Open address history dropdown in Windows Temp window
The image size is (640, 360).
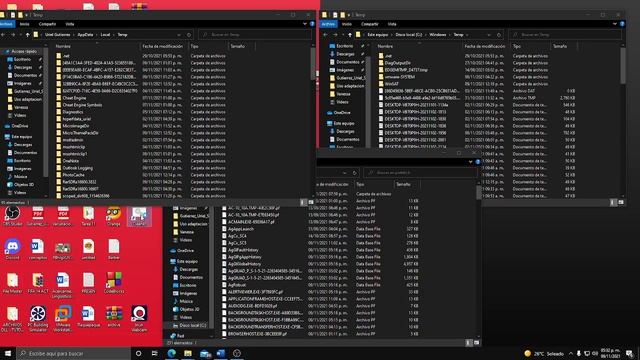point(489,35)
